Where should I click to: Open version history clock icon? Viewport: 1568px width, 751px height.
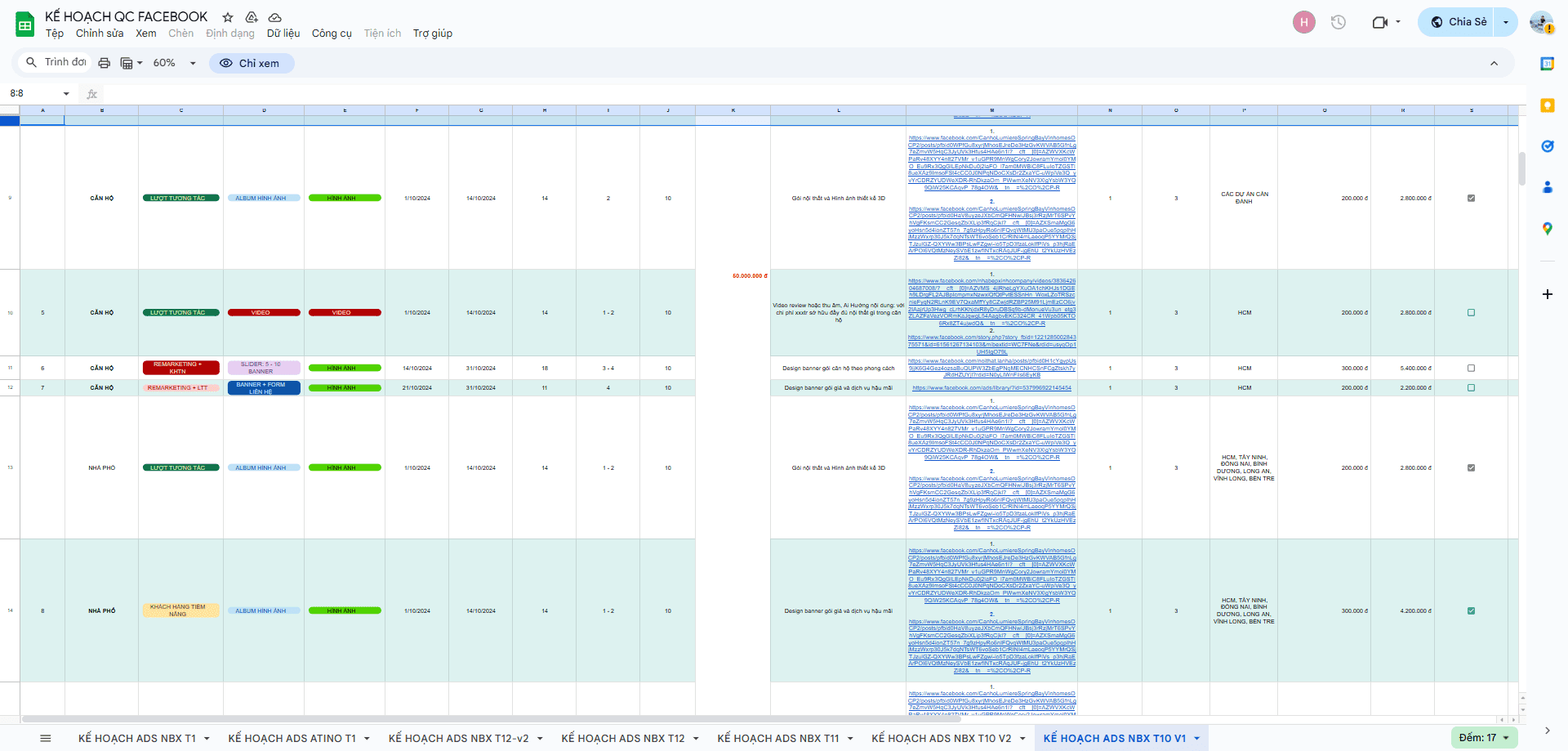pos(1338,22)
